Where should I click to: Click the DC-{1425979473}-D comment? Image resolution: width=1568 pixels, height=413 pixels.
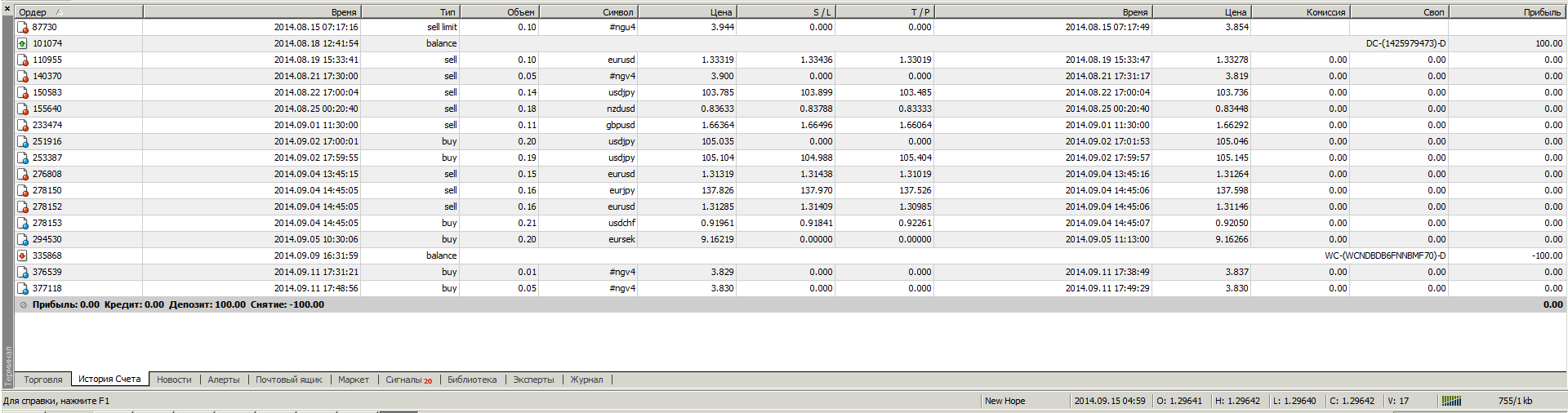pyautogui.click(x=1405, y=43)
